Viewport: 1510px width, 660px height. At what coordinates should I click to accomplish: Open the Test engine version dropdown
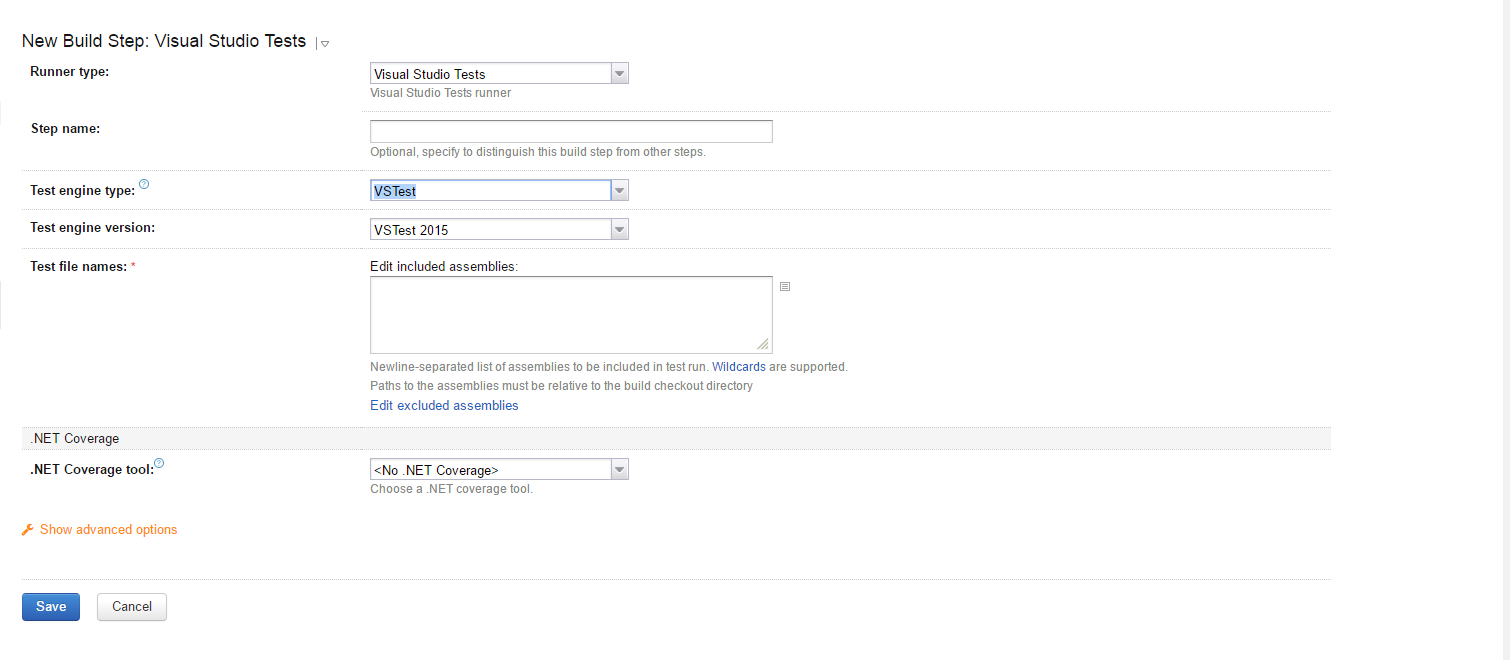tap(619, 228)
